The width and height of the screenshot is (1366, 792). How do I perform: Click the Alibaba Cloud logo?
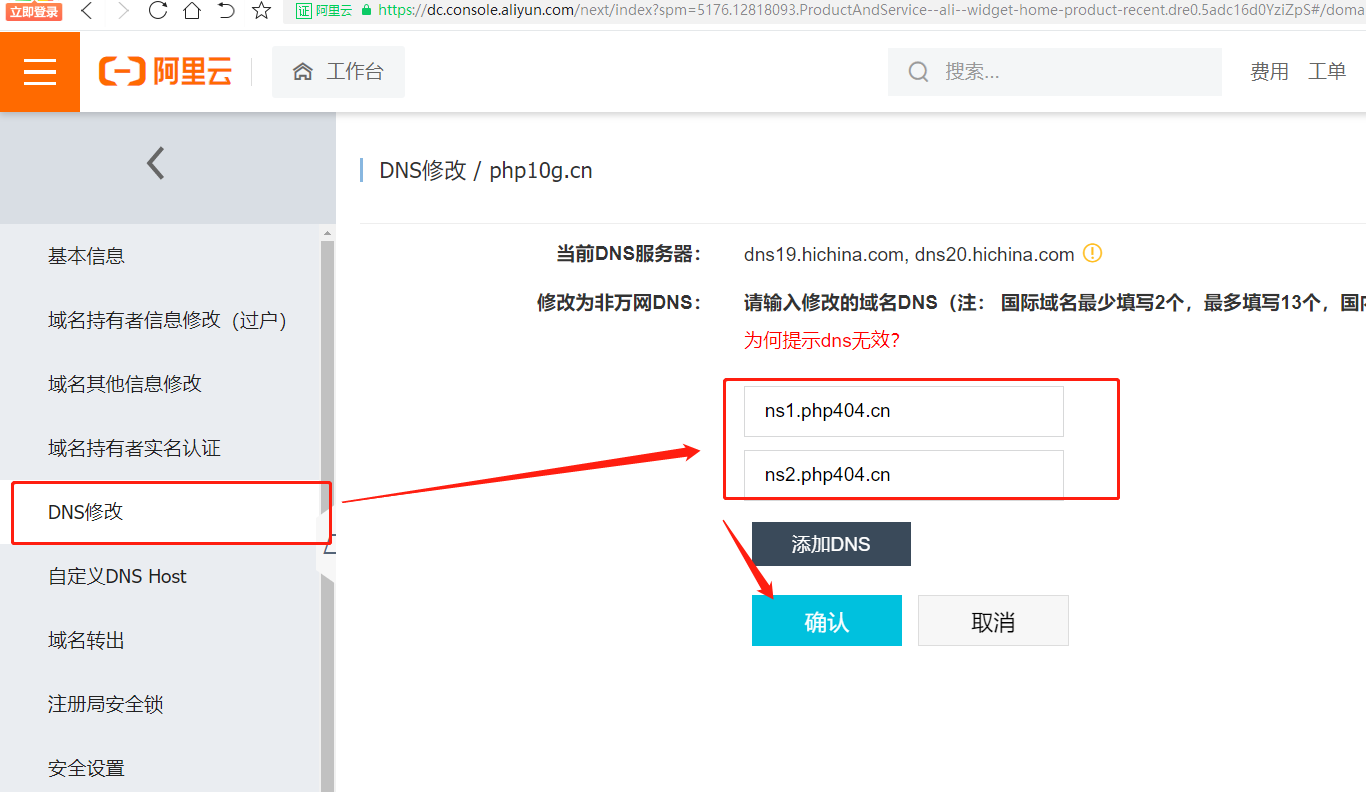[165, 72]
